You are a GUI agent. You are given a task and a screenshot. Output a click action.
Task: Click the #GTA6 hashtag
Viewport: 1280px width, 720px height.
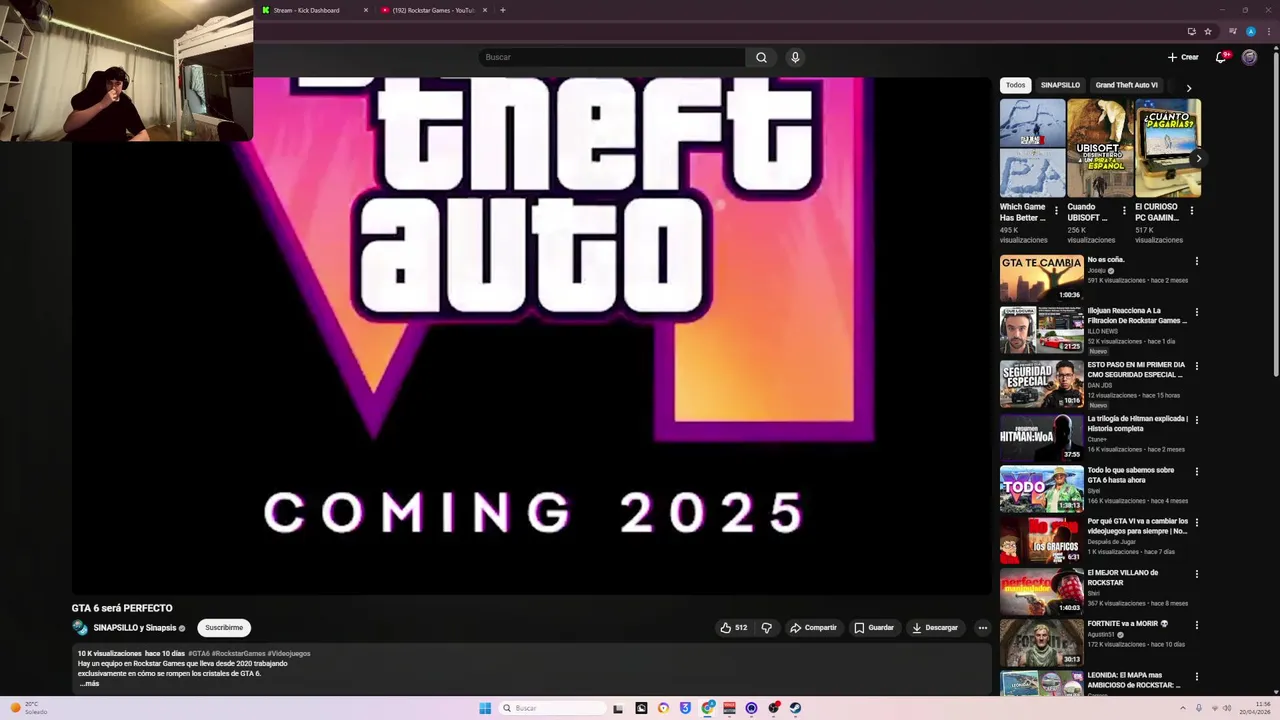click(x=199, y=654)
